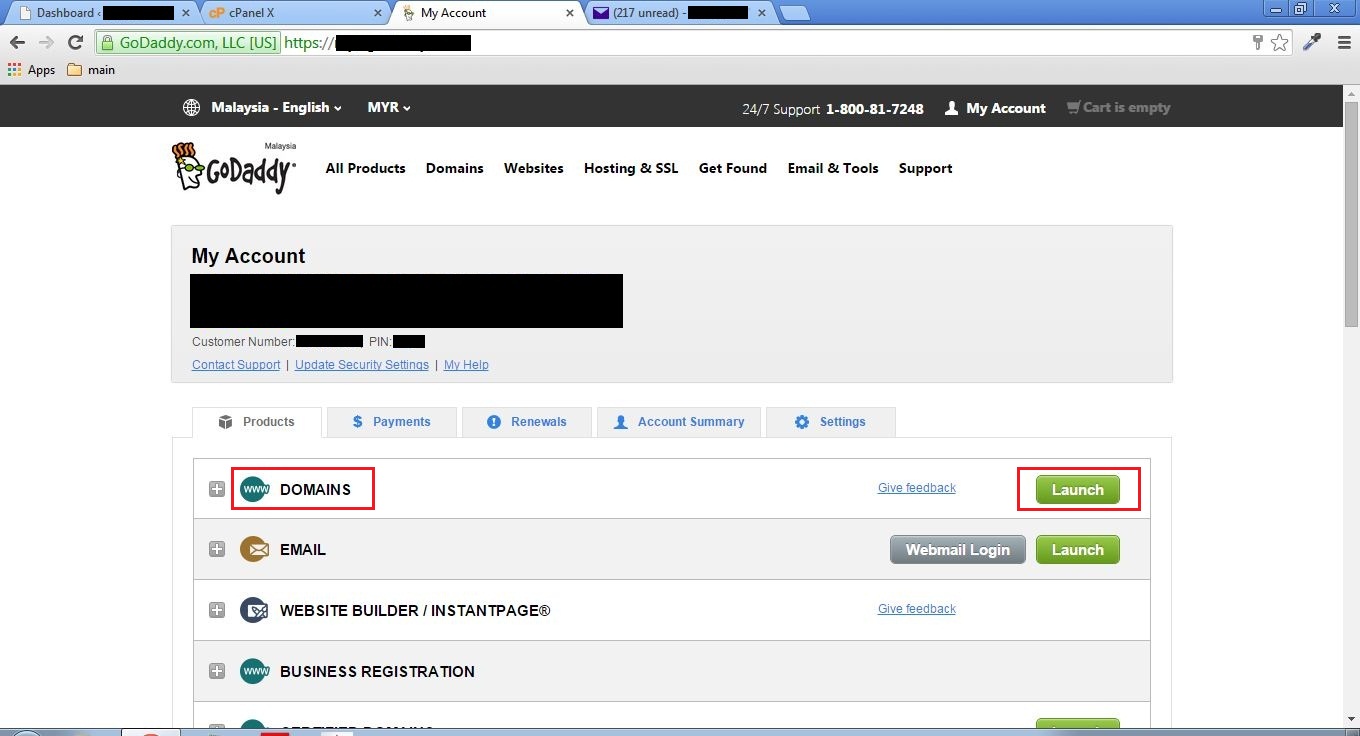
Task: Switch to the Renewals tab
Action: [527, 422]
